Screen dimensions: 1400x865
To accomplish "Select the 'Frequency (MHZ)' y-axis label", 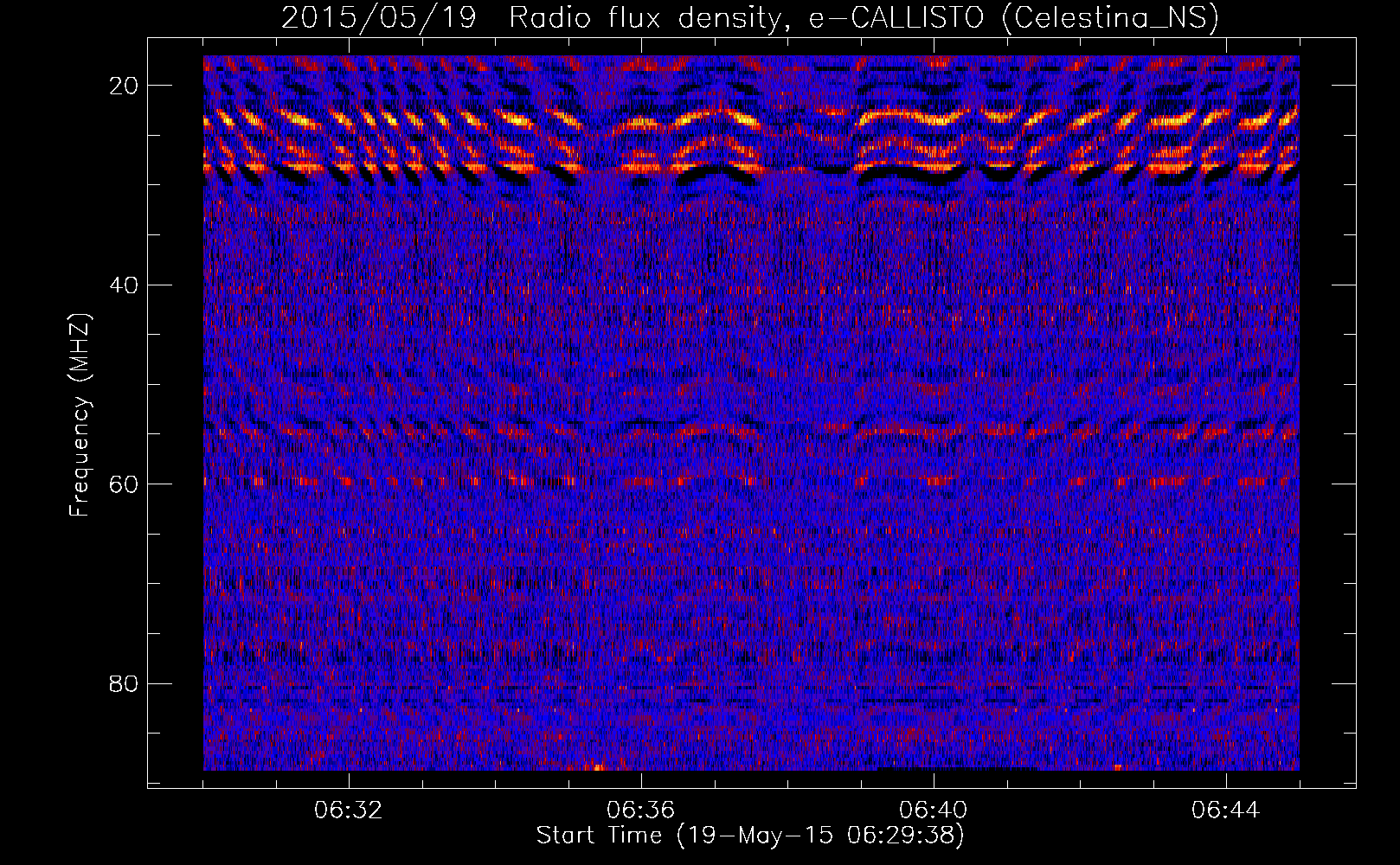I will tap(80, 414).
